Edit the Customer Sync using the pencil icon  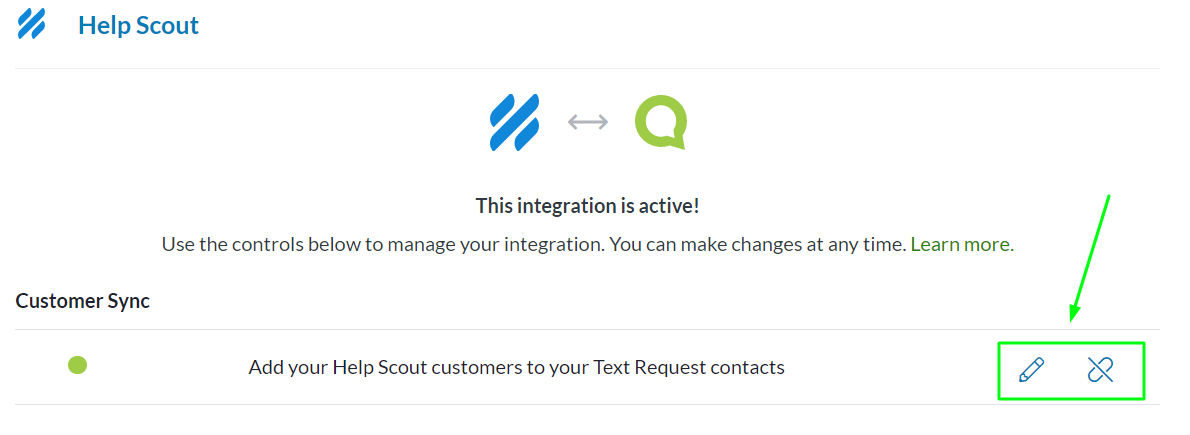point(1031,370)
